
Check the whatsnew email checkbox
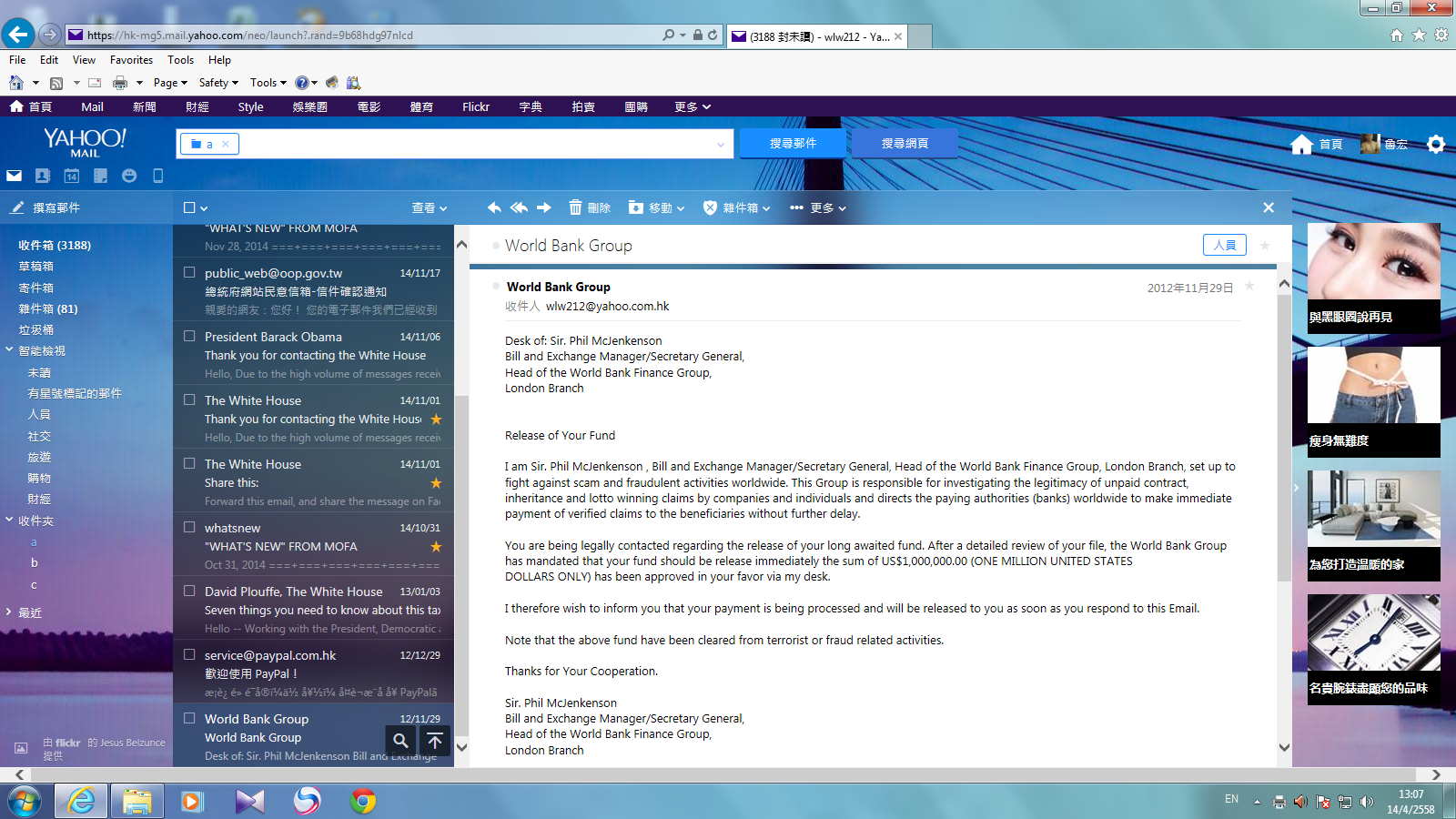click(x=189, y=527)
